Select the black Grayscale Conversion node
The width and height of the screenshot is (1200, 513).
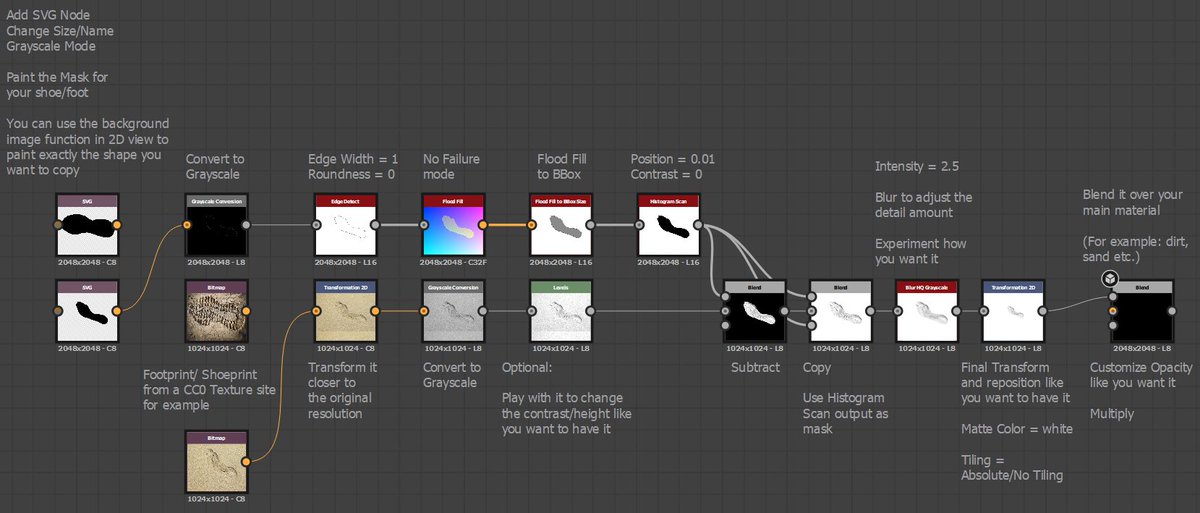click(215, 225)
